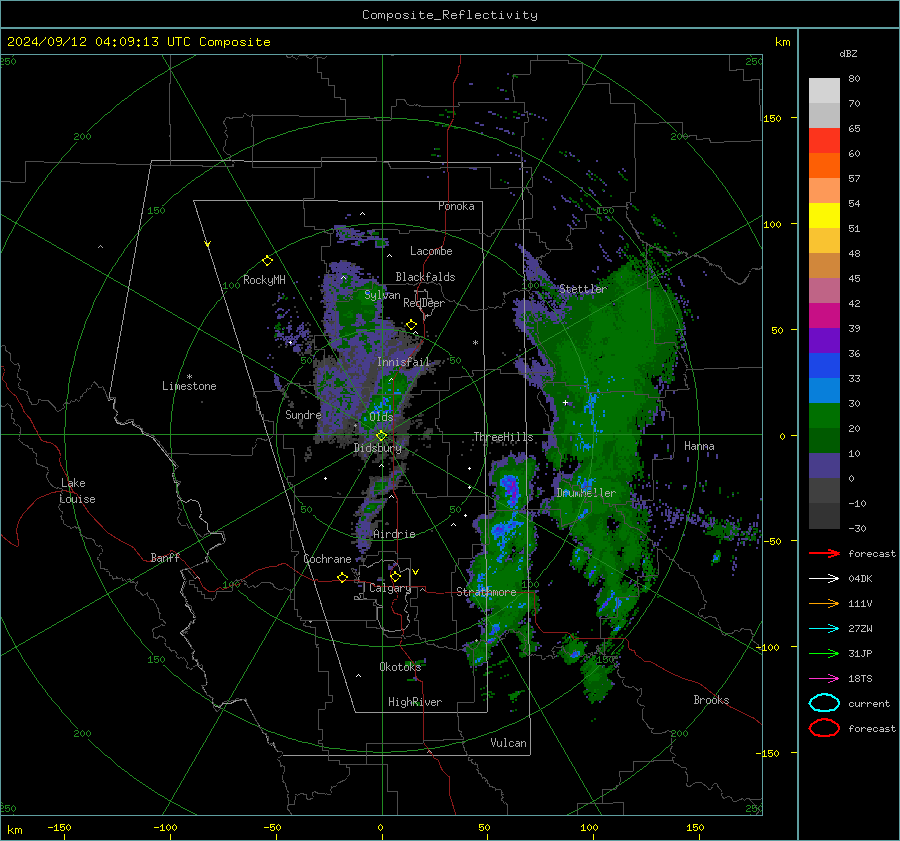
Task: Click the Limestone label
Action: click(189, 386)
